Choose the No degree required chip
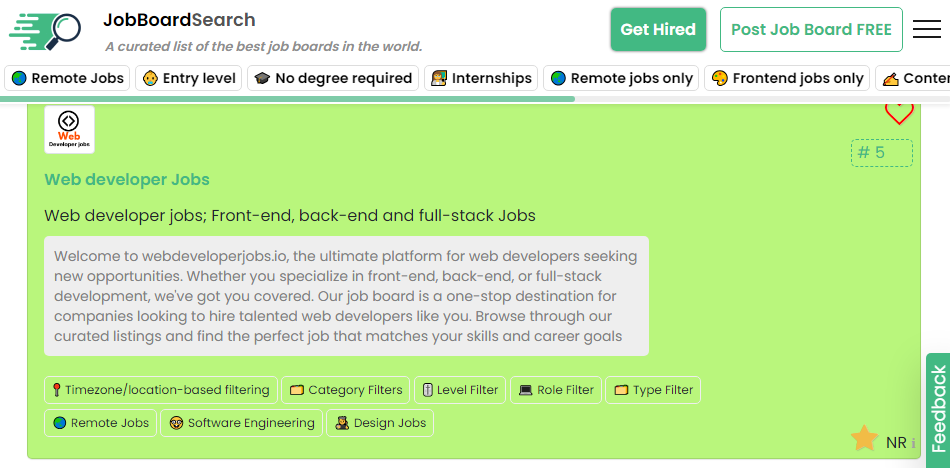950x468 pixels. (333, 78)
